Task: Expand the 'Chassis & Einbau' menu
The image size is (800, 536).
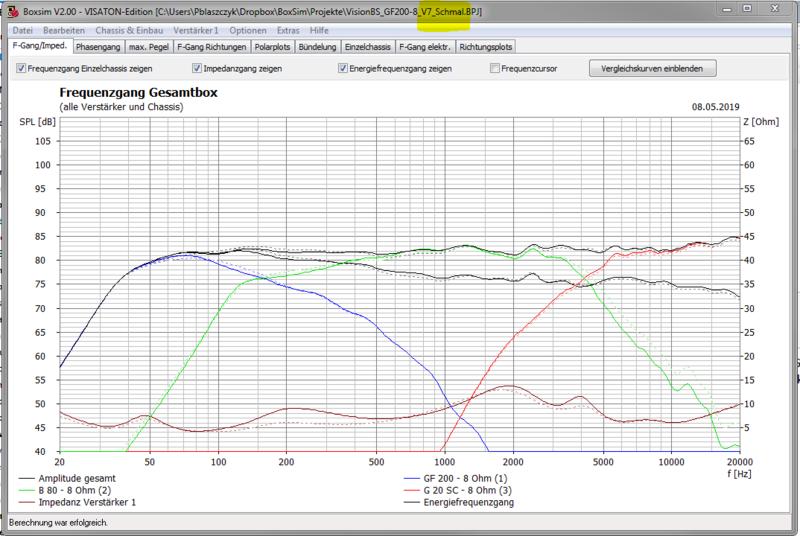Action: coord(131,31)
